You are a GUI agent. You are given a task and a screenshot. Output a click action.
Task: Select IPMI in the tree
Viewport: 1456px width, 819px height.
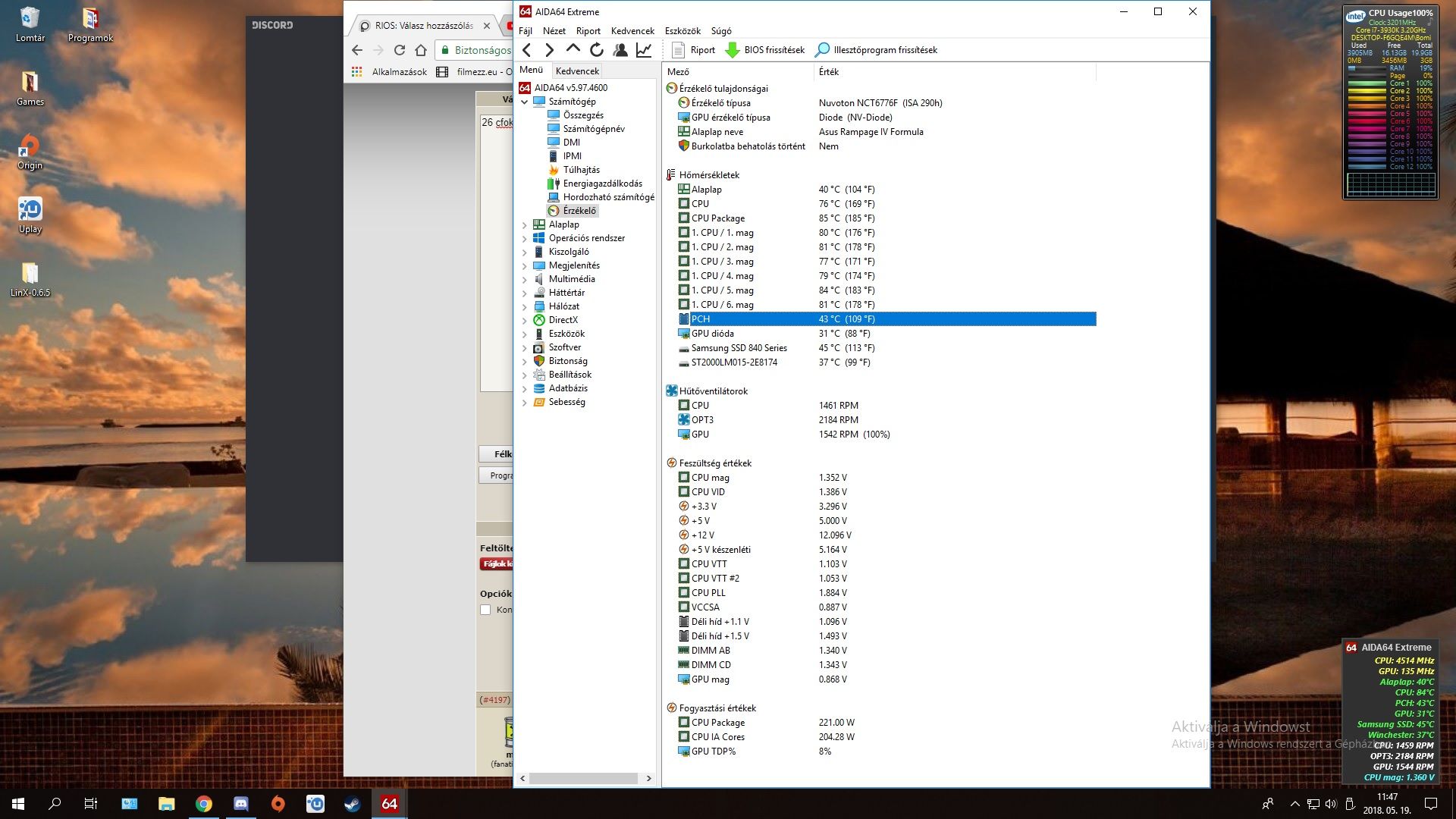573,156
